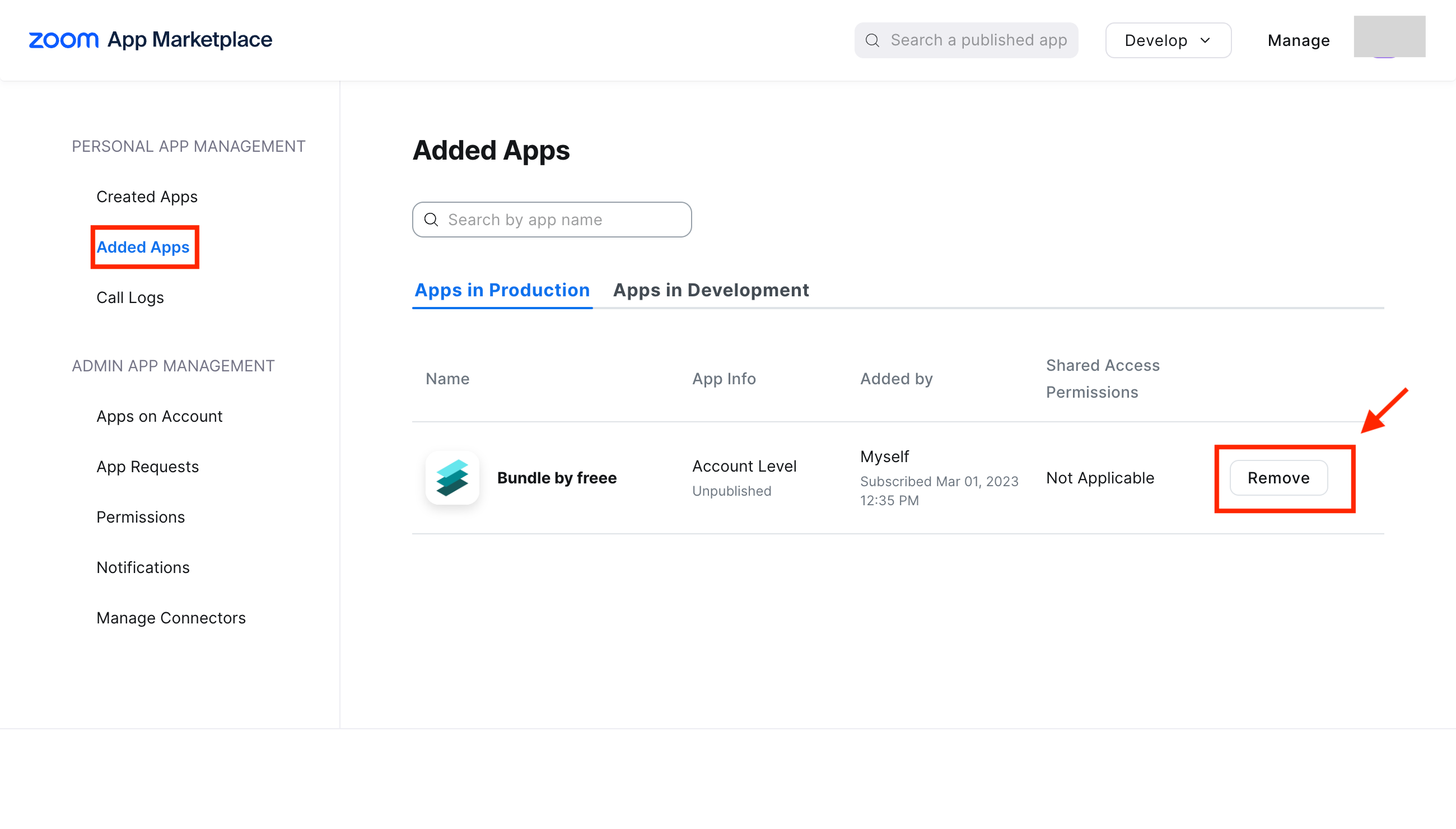Click the Myself added-by text
Image resolution: width=1456 pixels, height=829 pixels.
(885, 457)
